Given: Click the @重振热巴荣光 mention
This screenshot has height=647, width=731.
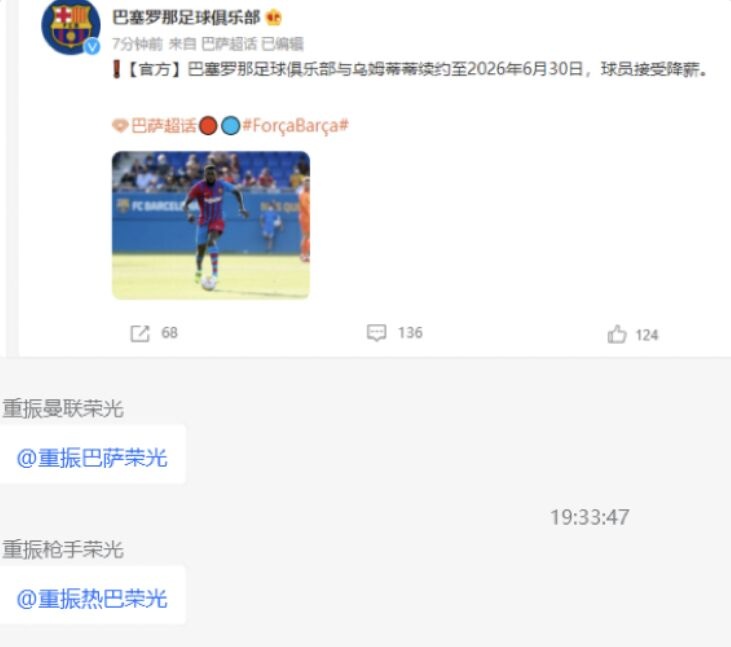Looking at the screenshot, I should tap(92, 599).
